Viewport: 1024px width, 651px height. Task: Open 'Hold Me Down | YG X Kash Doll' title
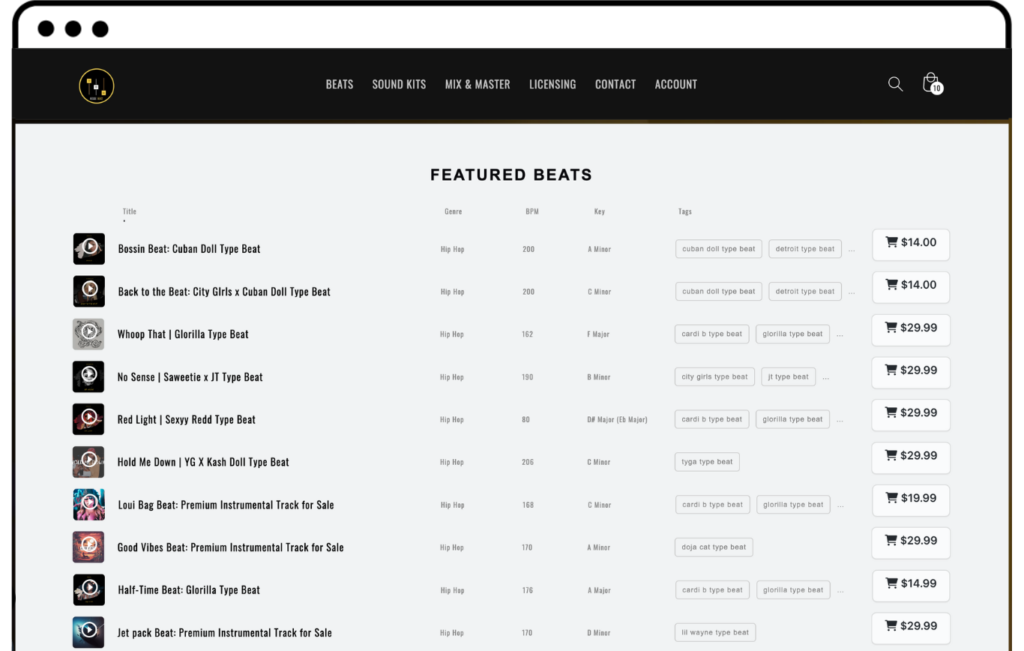[x=203, y=462]
